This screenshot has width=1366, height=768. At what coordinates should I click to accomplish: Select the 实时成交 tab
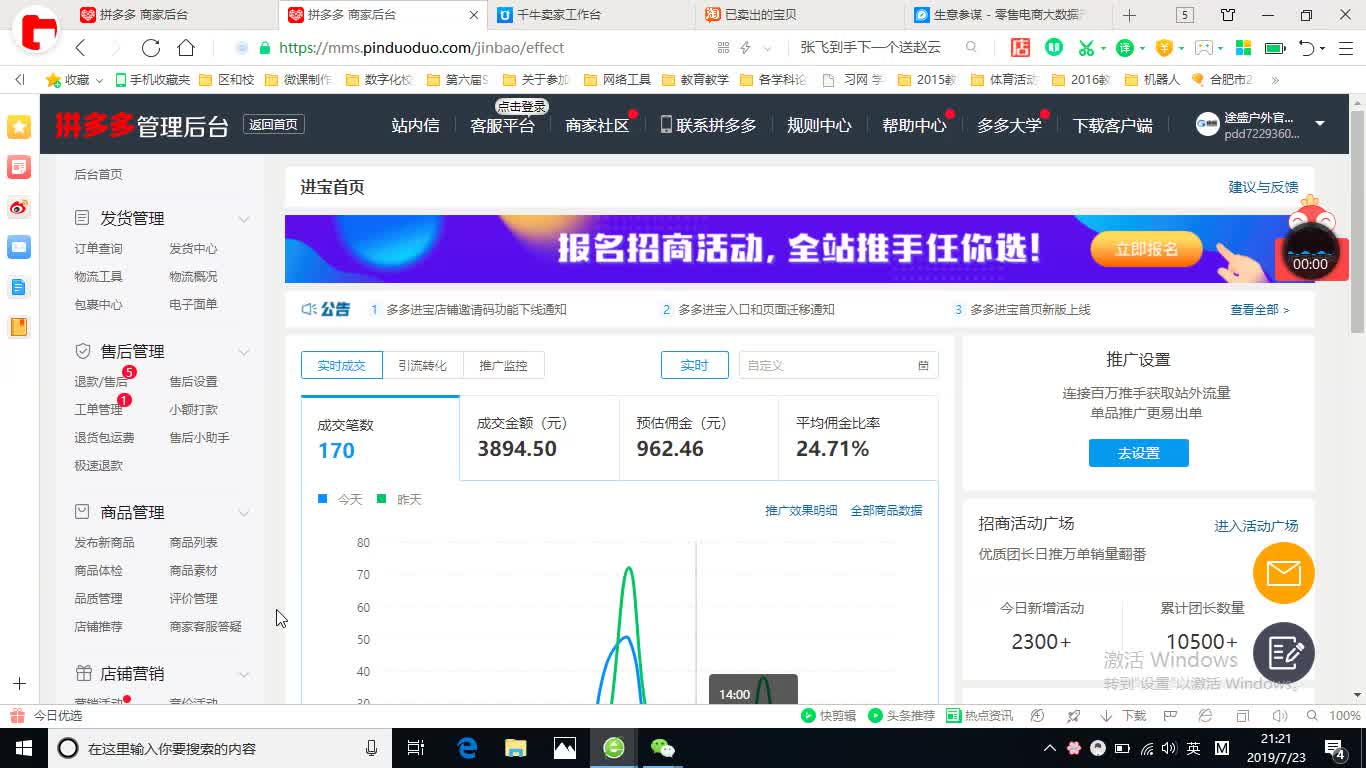tap(341, 365)
